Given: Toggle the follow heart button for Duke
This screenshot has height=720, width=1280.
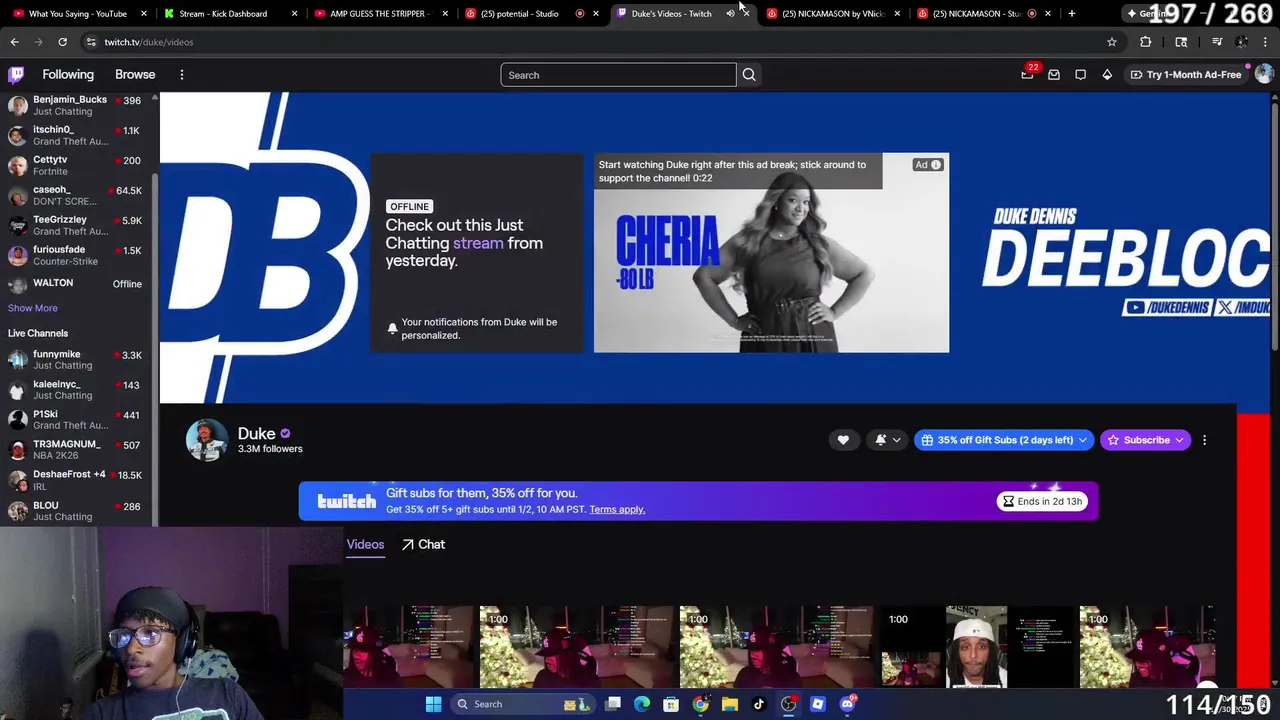Looking at the screenshot, I should pyautogui.click(x=843, y=440).
